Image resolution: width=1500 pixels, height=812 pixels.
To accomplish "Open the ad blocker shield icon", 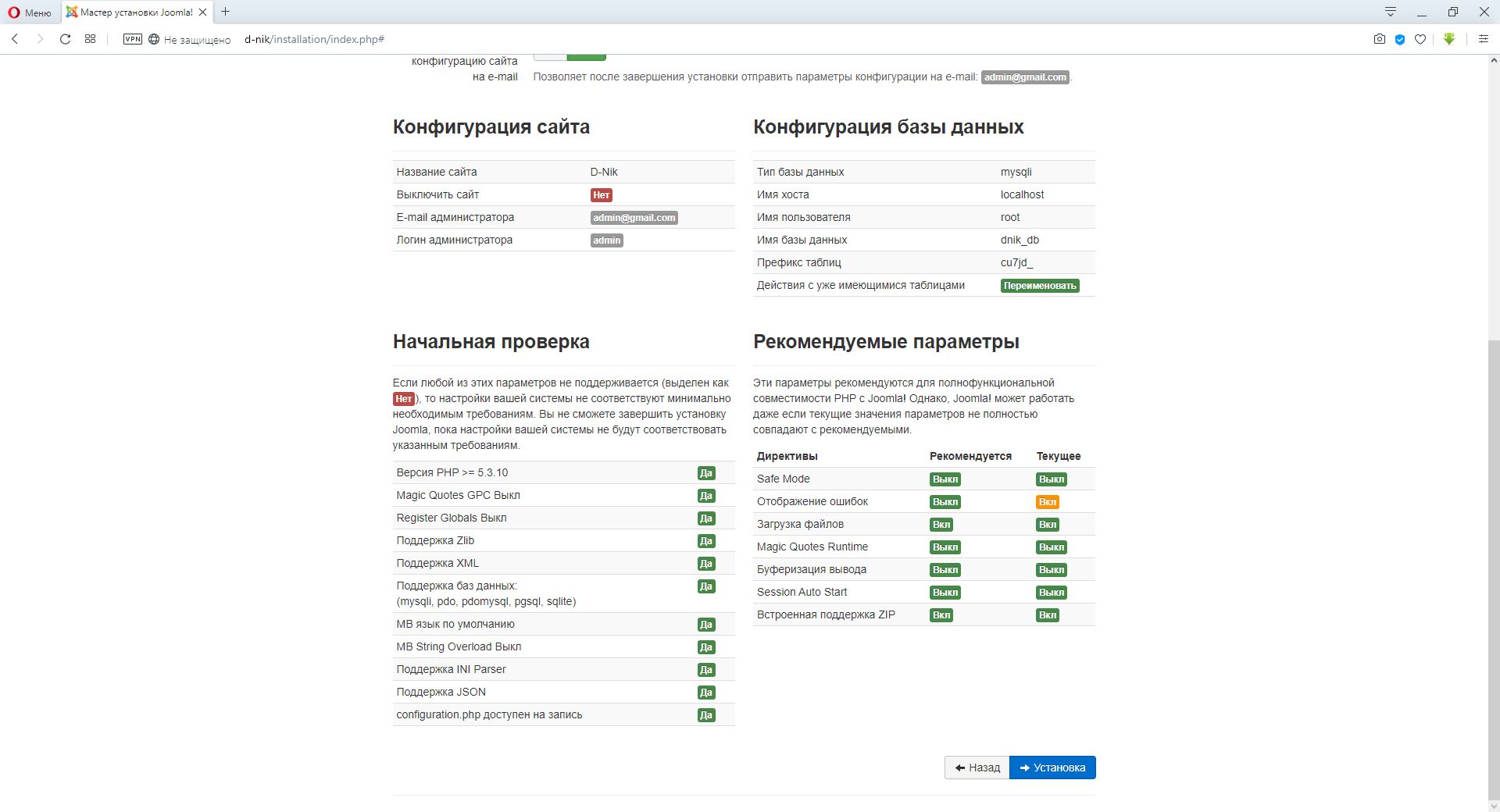I will (x=1400, y=39).
